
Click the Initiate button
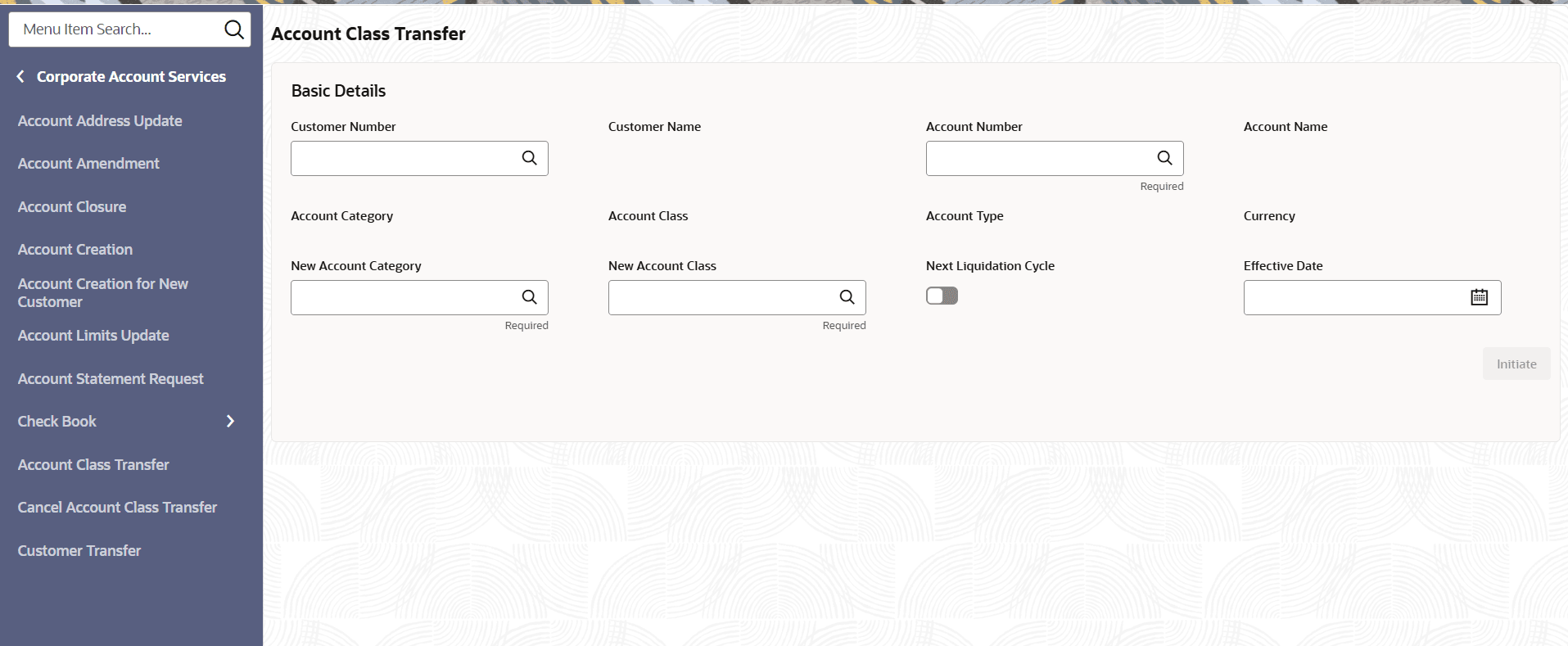point(1516,364)
